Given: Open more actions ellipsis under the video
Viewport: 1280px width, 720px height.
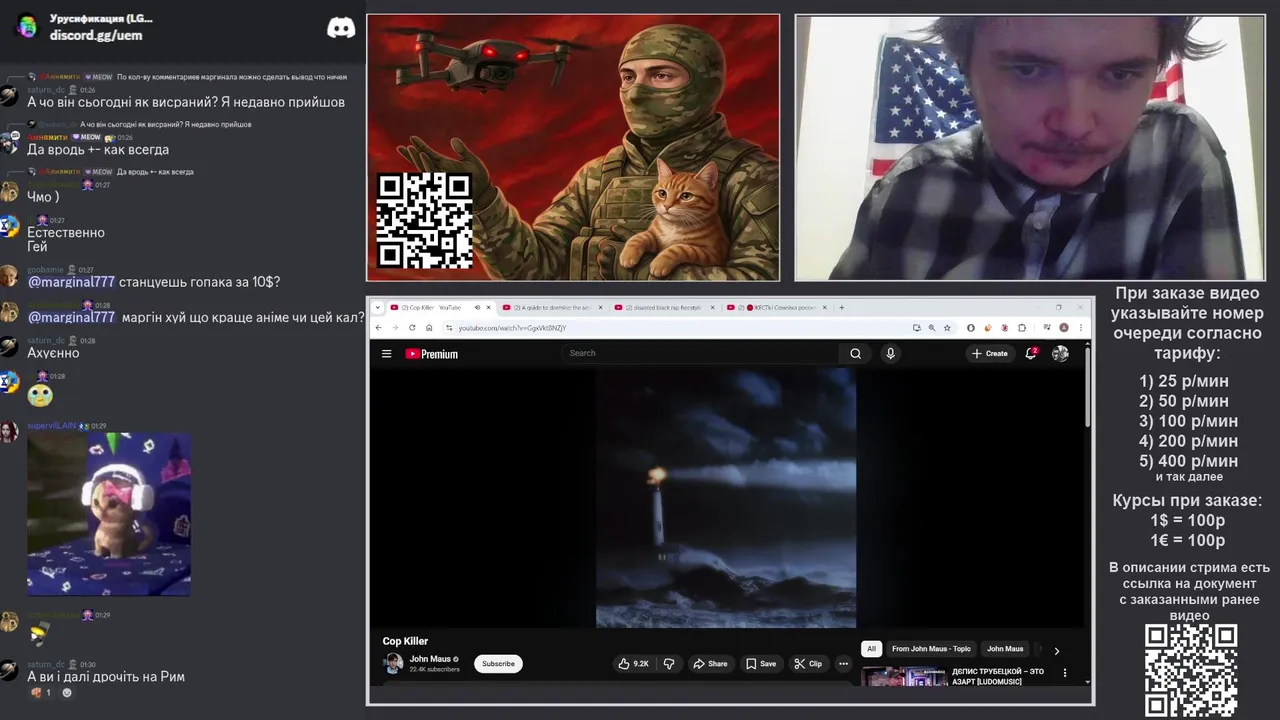Looking at the screenshot, I should pyautogui.click(x=843, y=663).
